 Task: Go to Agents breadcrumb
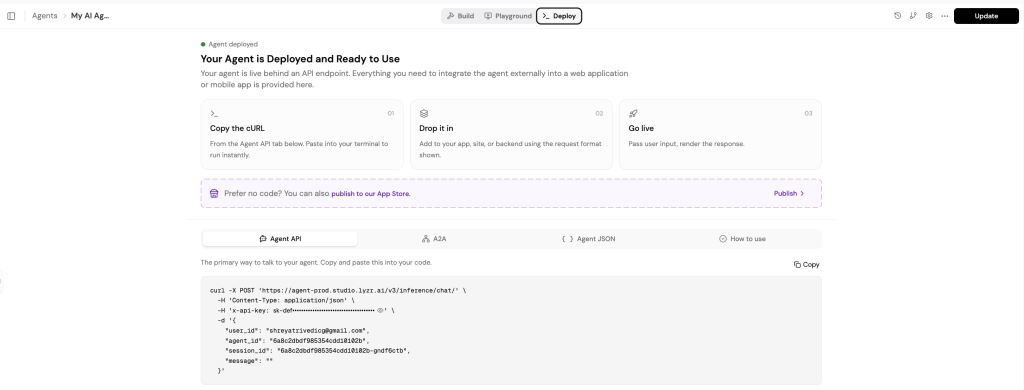[x=44, y=16]
